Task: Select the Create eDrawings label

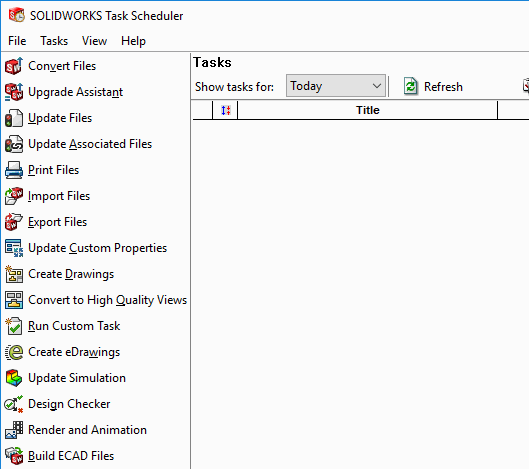Action: (74, 352)
